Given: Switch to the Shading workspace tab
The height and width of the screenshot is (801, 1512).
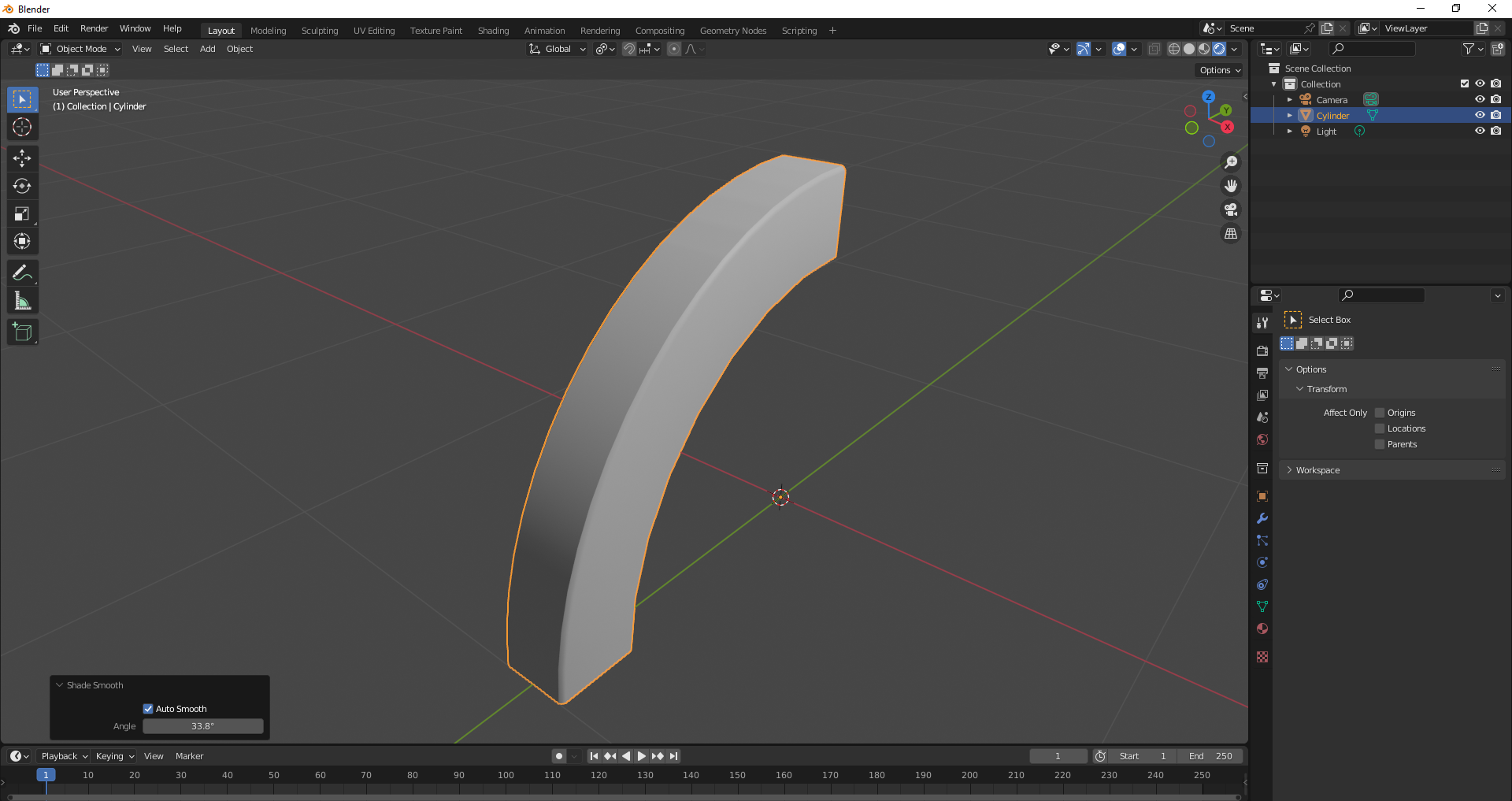Looking at the screenshot, I should pyautogui.click(x=493, y=31).
